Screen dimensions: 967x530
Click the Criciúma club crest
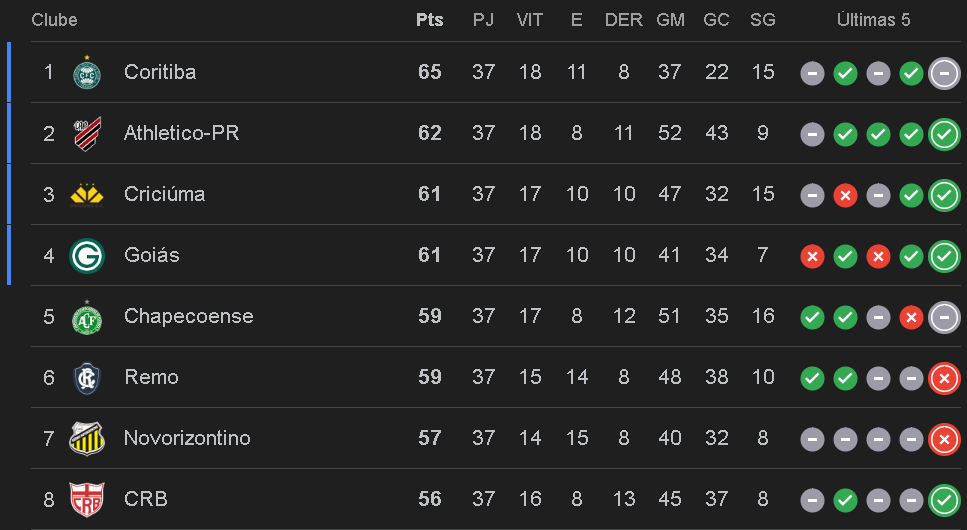[x=87, y=195]
